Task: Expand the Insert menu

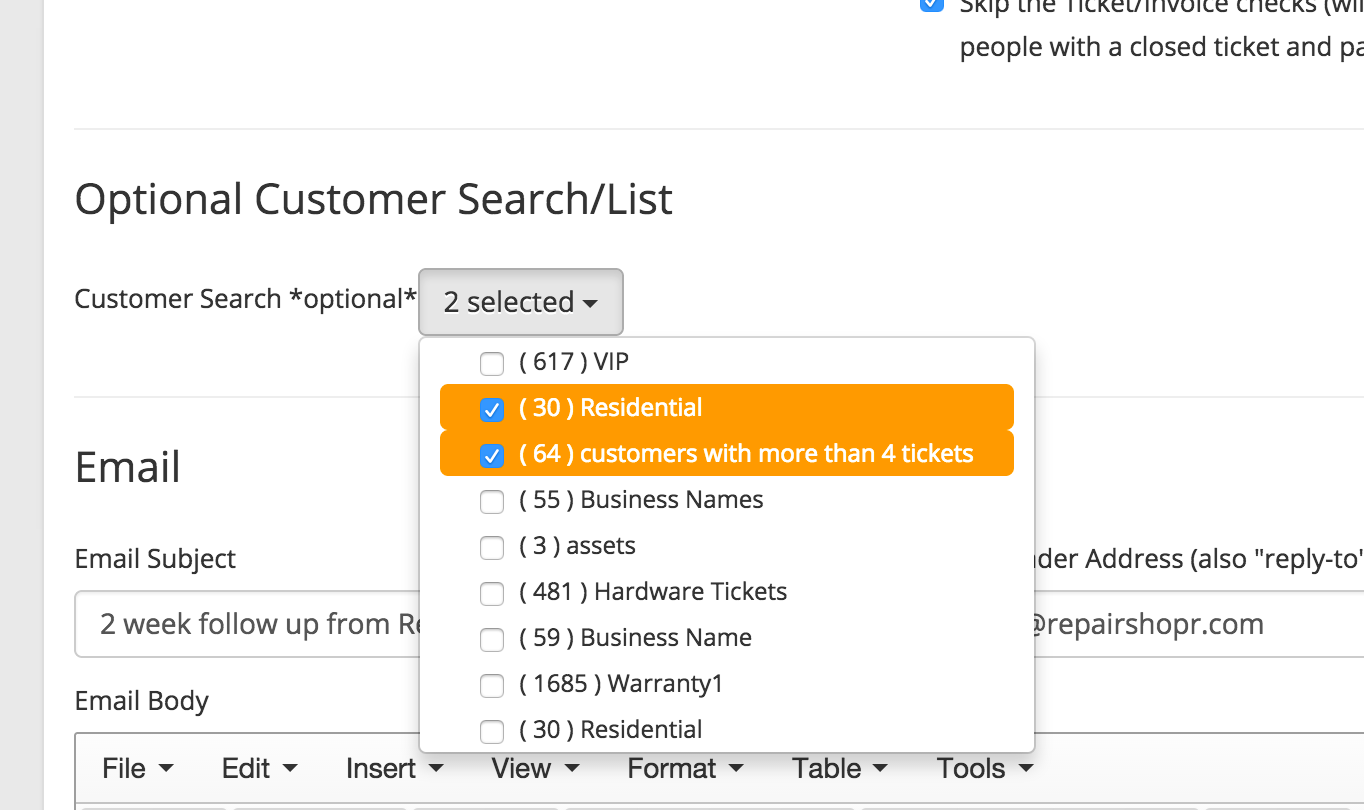Action: (x=394, y=768)
